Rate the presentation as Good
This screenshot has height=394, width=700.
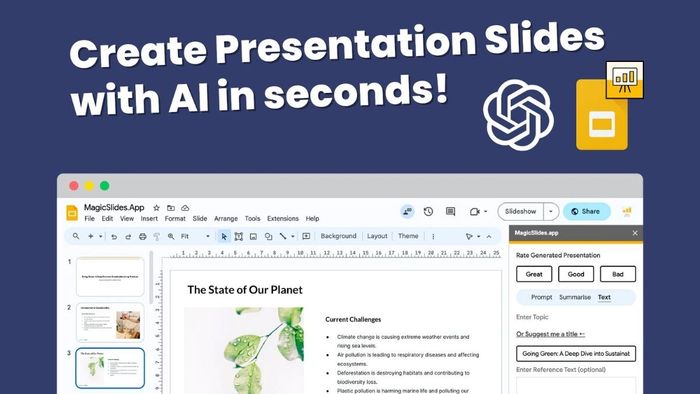576,274
